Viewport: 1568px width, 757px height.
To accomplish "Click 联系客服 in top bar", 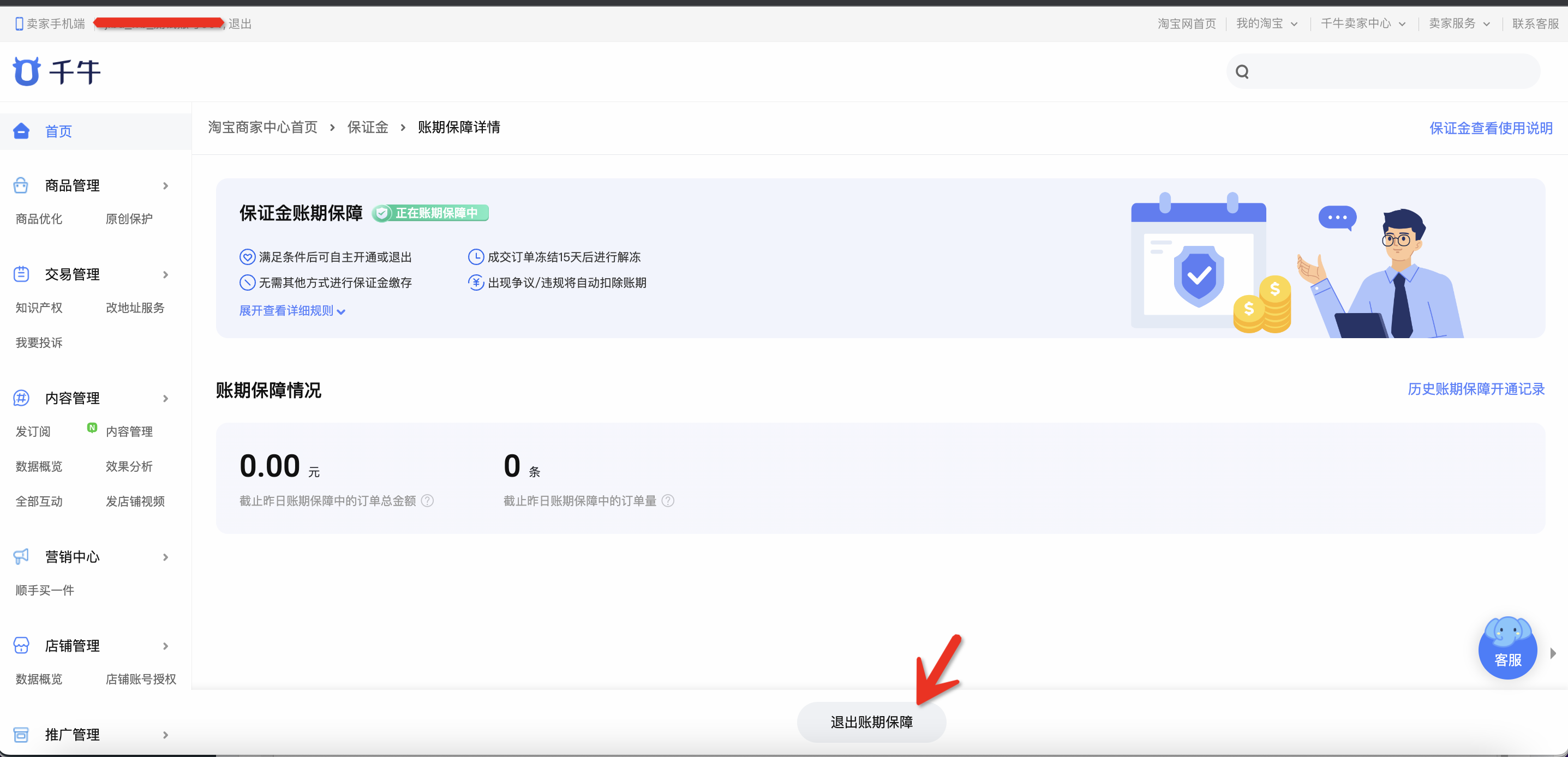I will click(1535, 24).
